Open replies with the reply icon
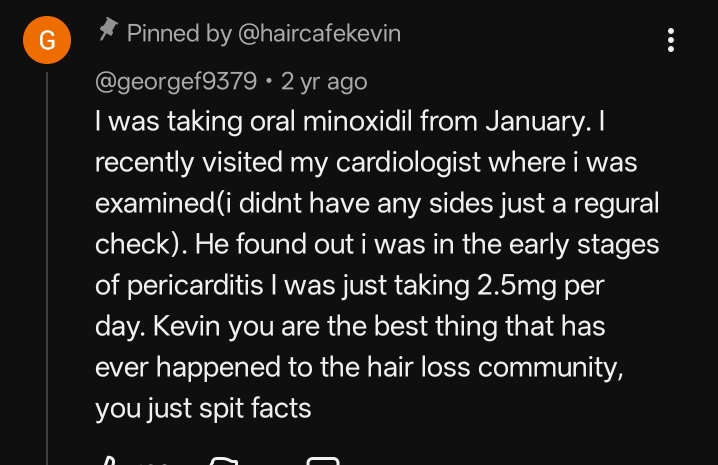The height and width of the screenshot is (465, 718). 322,461
